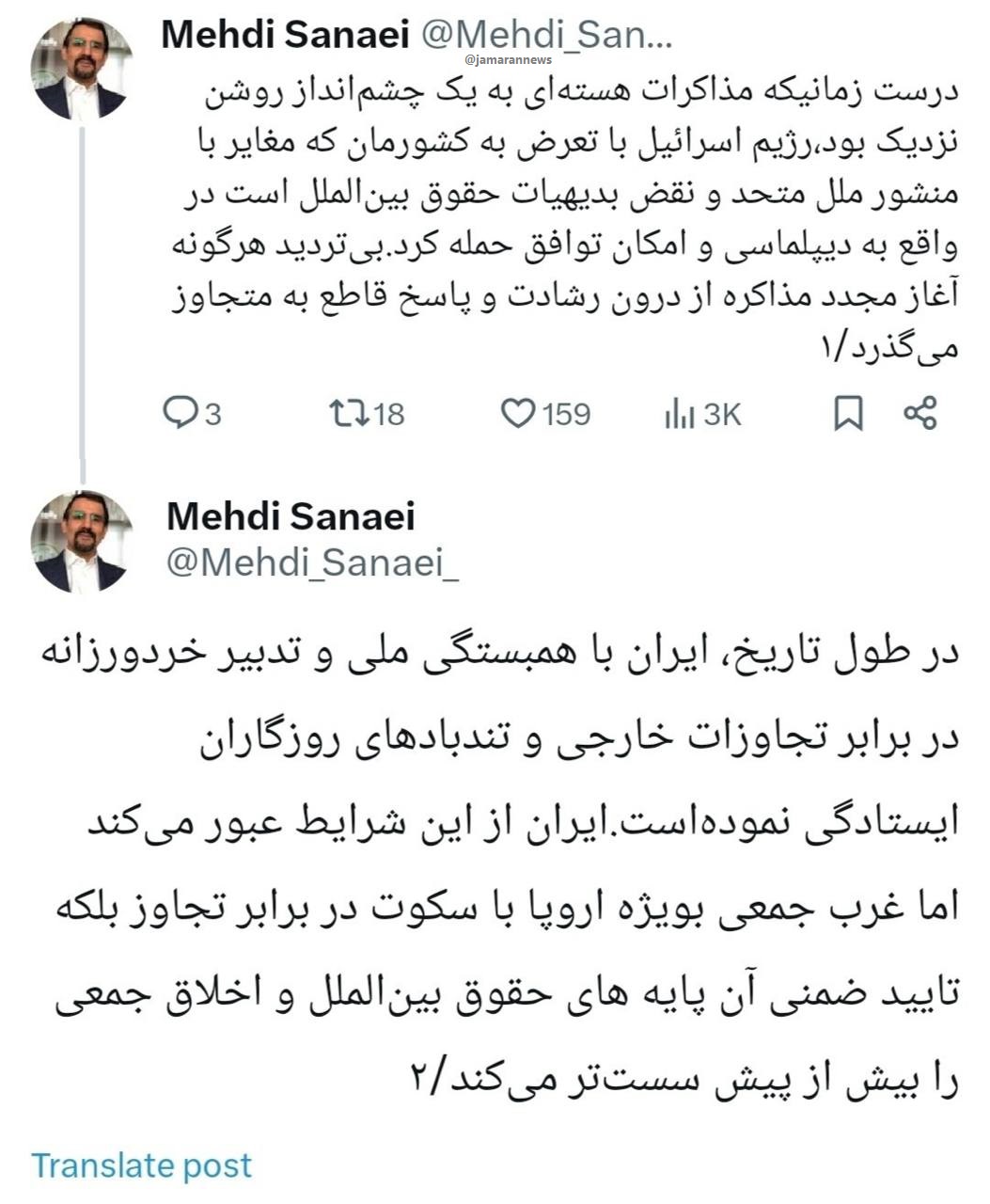Select the second post's Persian text body
Image resolution: width=990 pixels, height=1204 pixels.
498,867
